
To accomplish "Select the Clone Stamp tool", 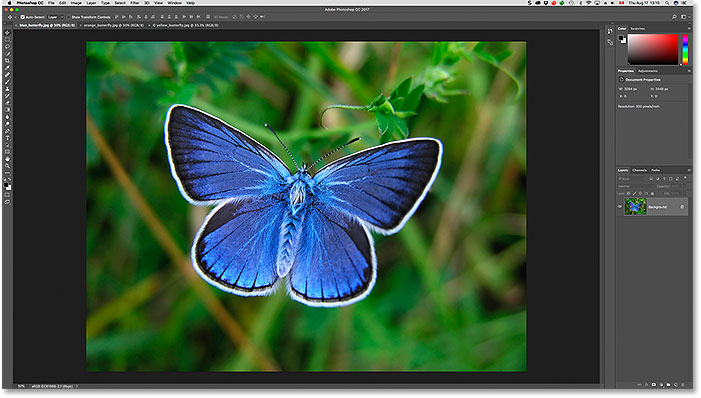I will [x=7, y=89].
